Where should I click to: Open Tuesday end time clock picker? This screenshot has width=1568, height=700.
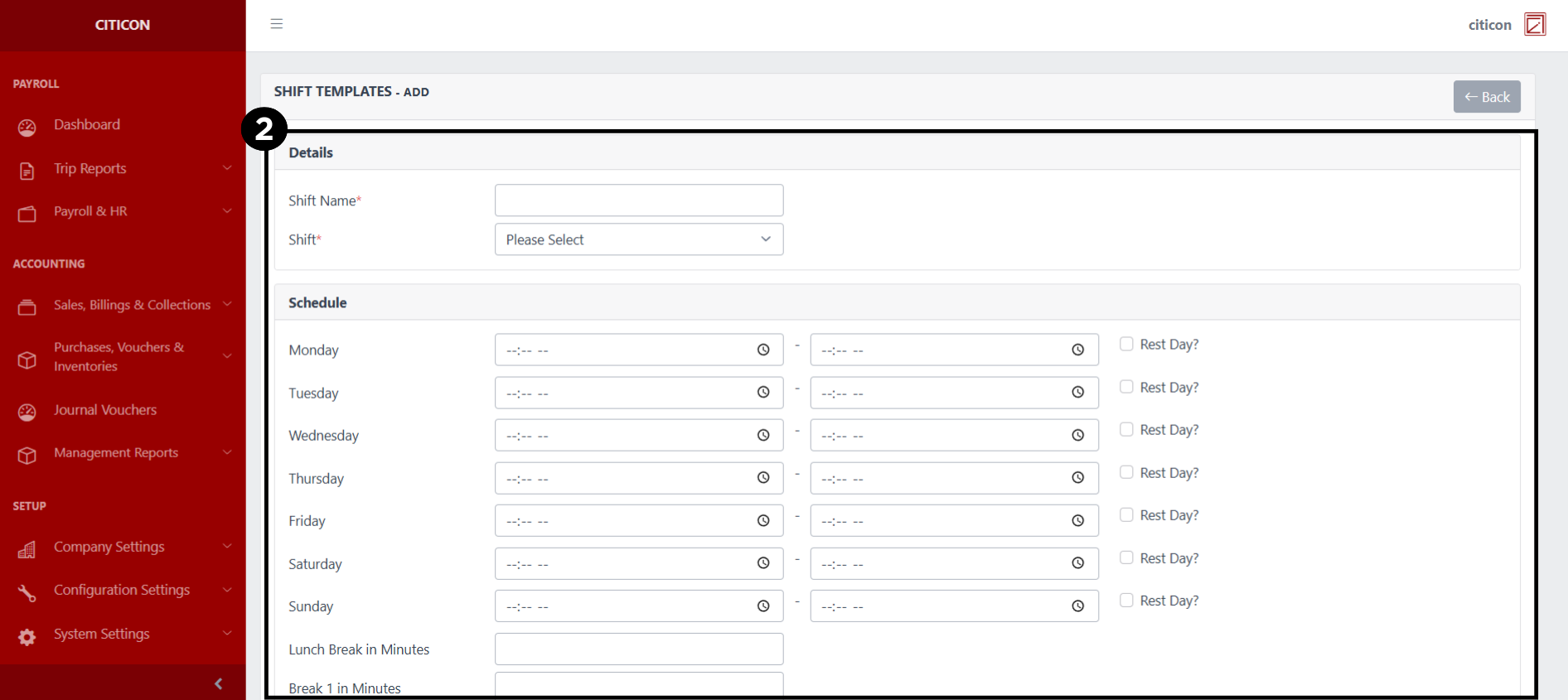[x=1077, y=392]
